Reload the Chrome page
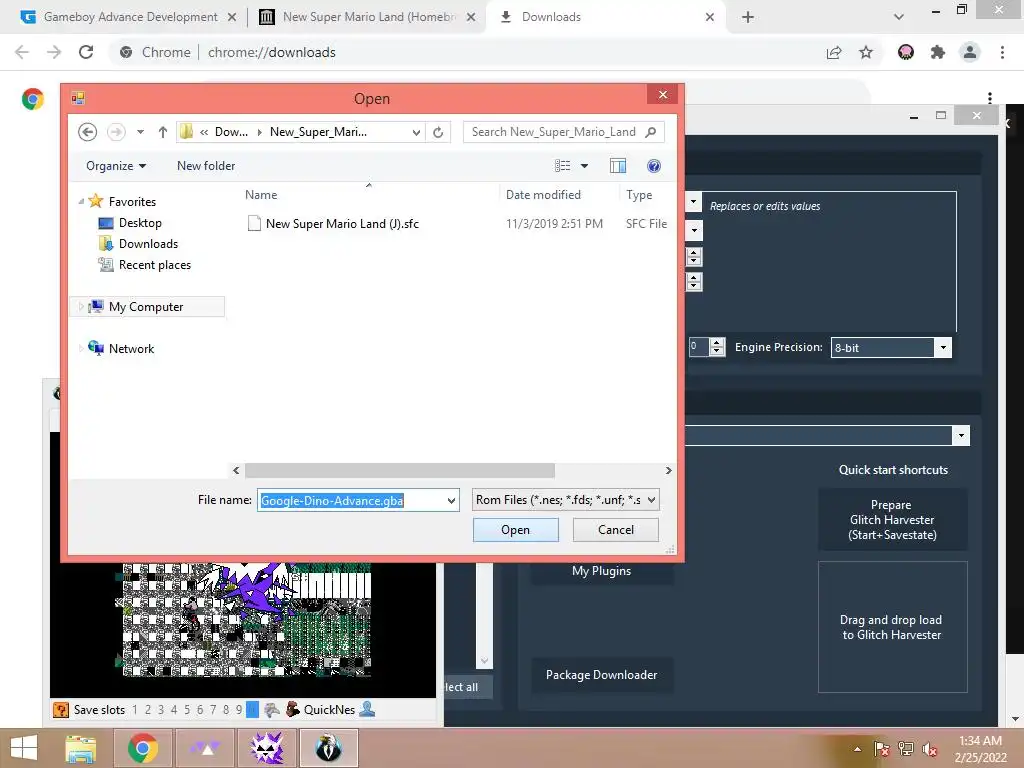Viewport: 1024px width, 768px height. 86,52
